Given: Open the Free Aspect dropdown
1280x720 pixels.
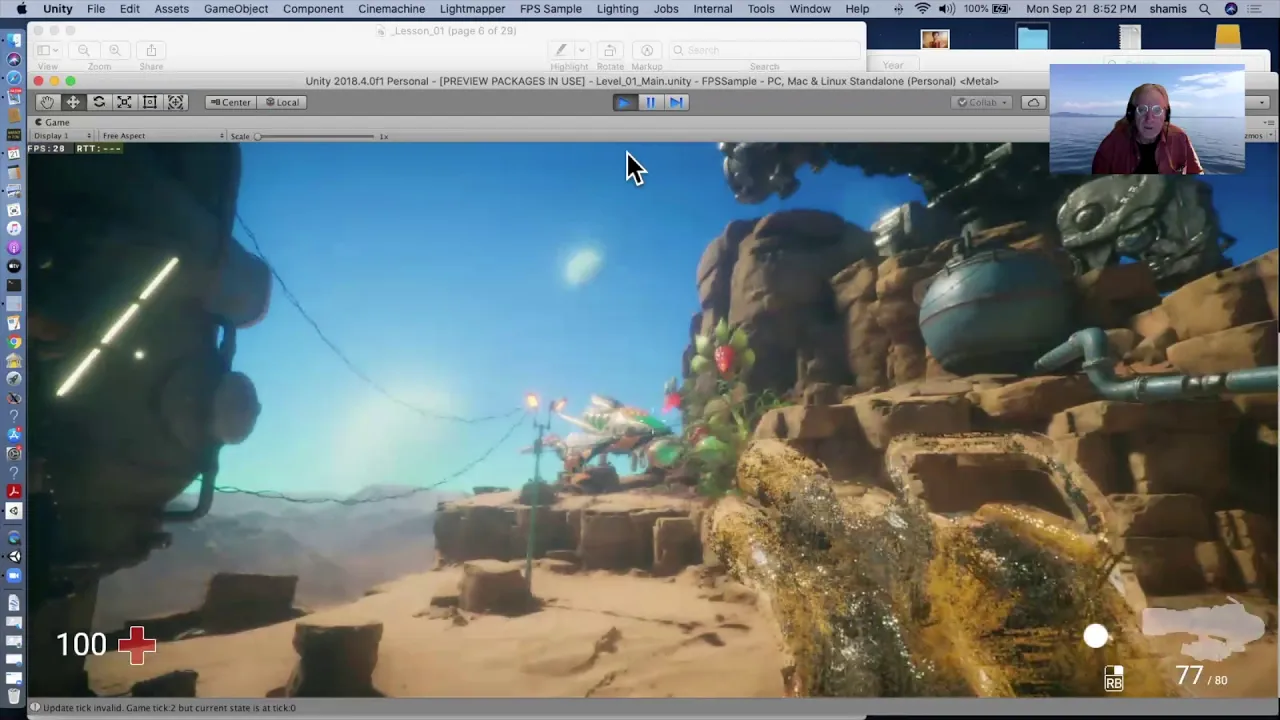Looking at the screenshot, I should [x=162, y=136].
